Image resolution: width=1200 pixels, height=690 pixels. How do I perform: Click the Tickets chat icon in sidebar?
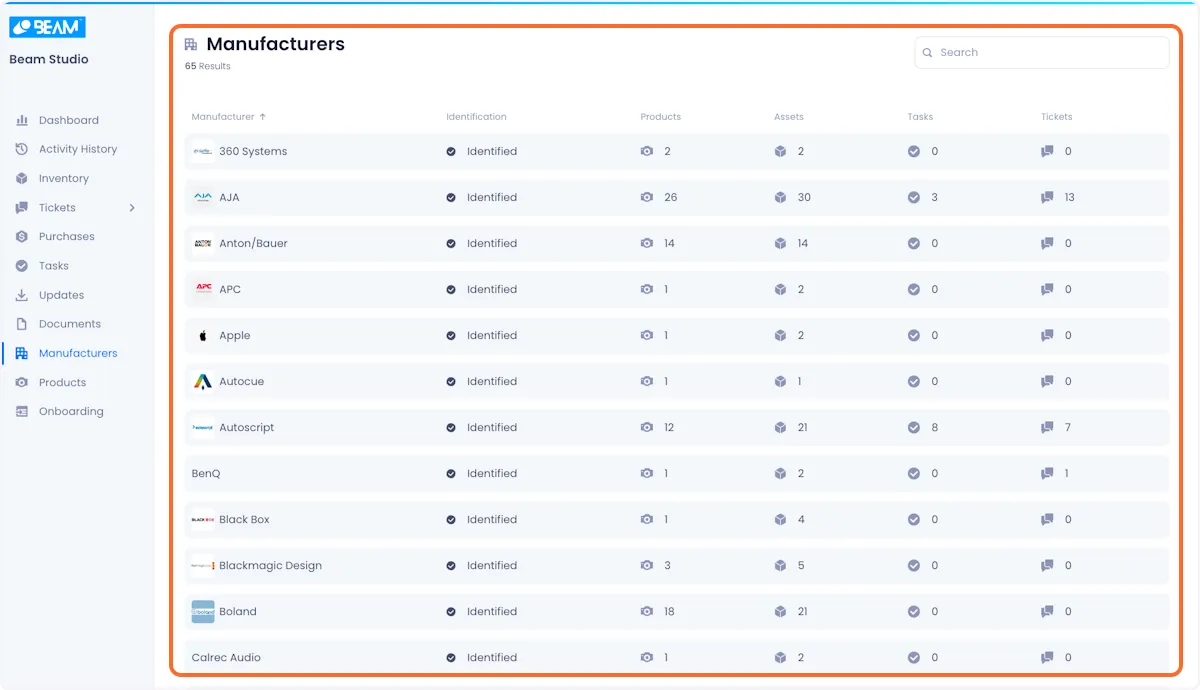tap(22, 207)
